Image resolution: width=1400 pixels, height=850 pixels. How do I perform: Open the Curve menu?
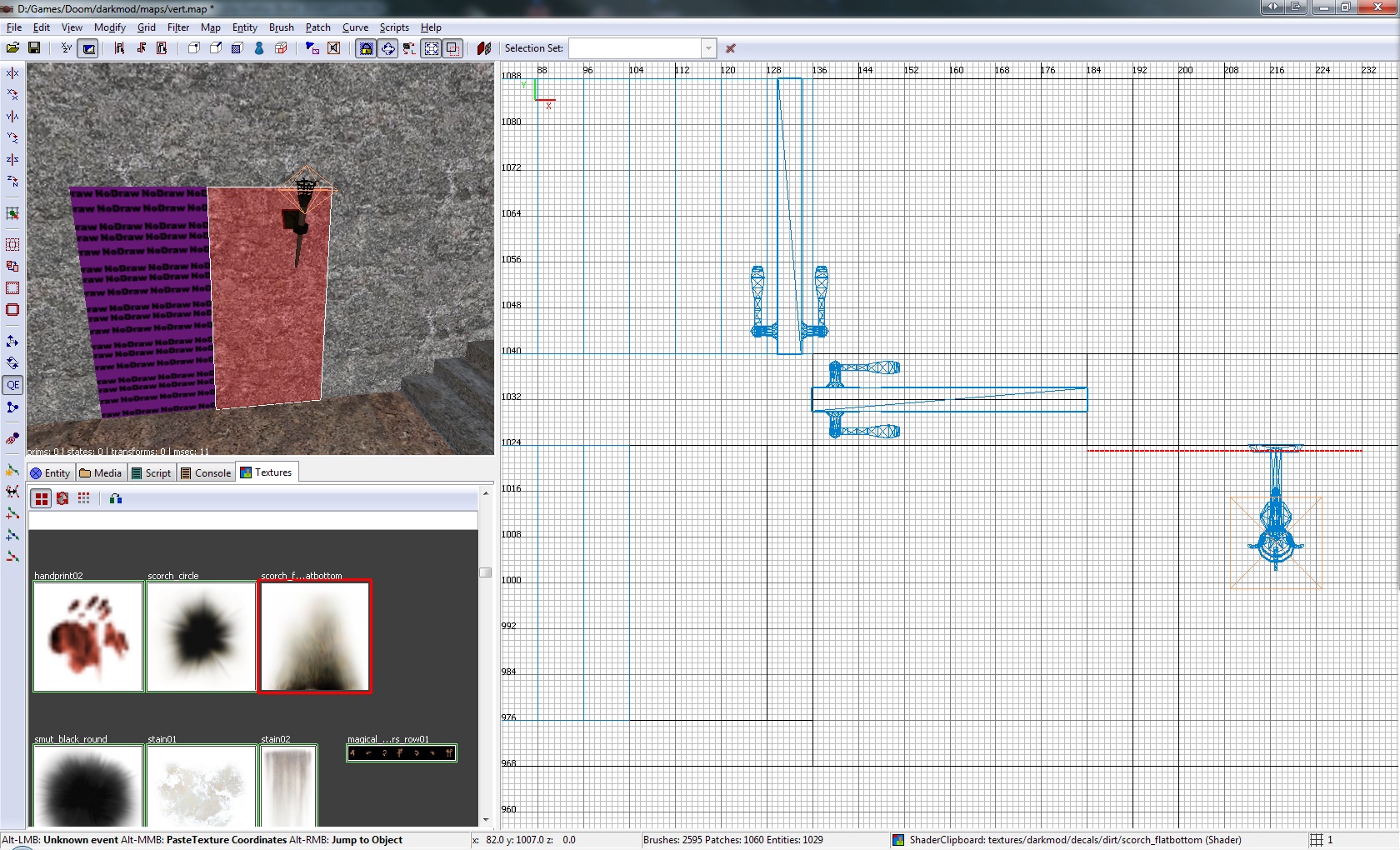(x=355, y=27)
